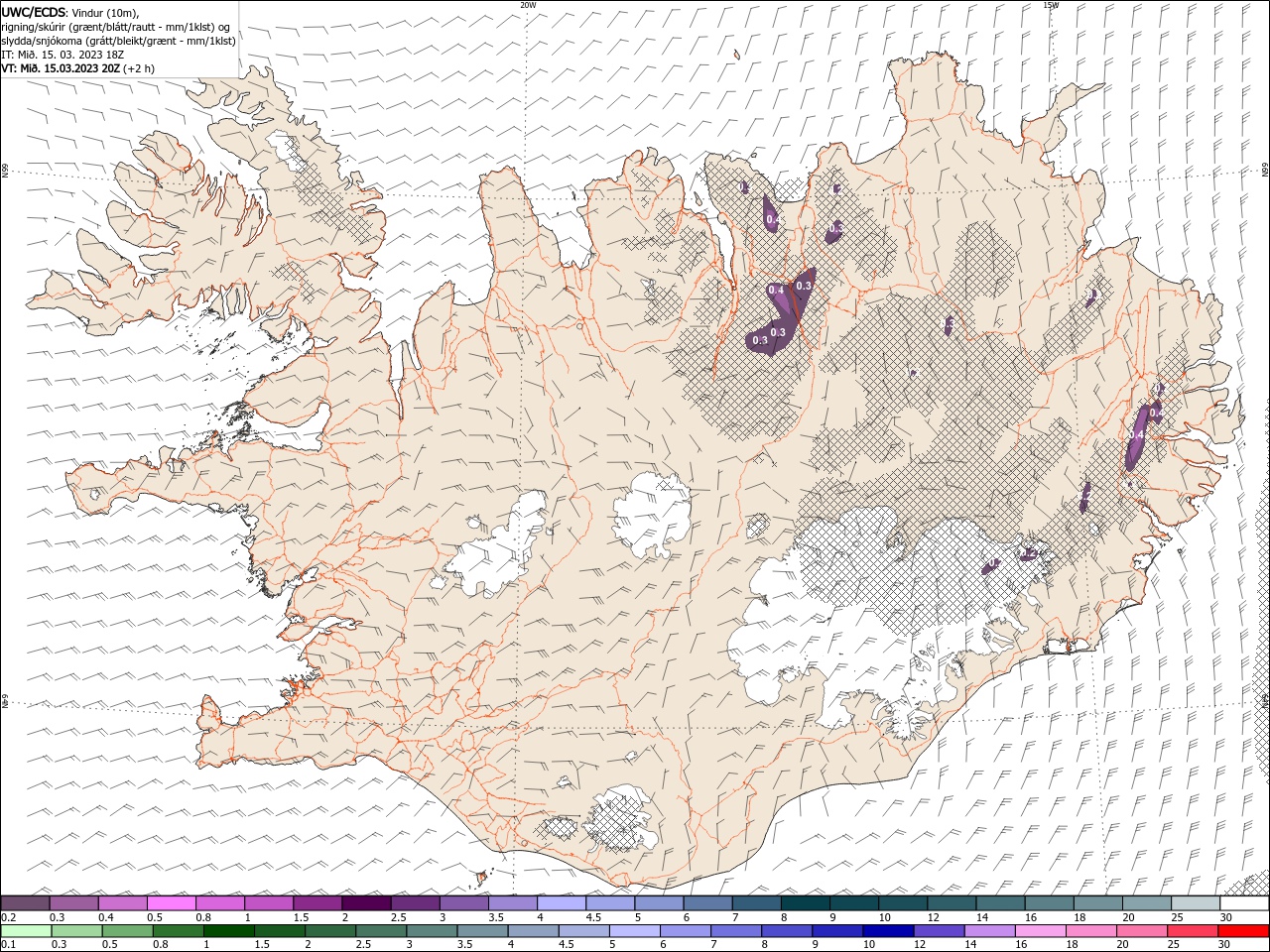1270x952 pixels.
Task: Select the lilac rain swatch at 14
Action: (x=989, y=931)
